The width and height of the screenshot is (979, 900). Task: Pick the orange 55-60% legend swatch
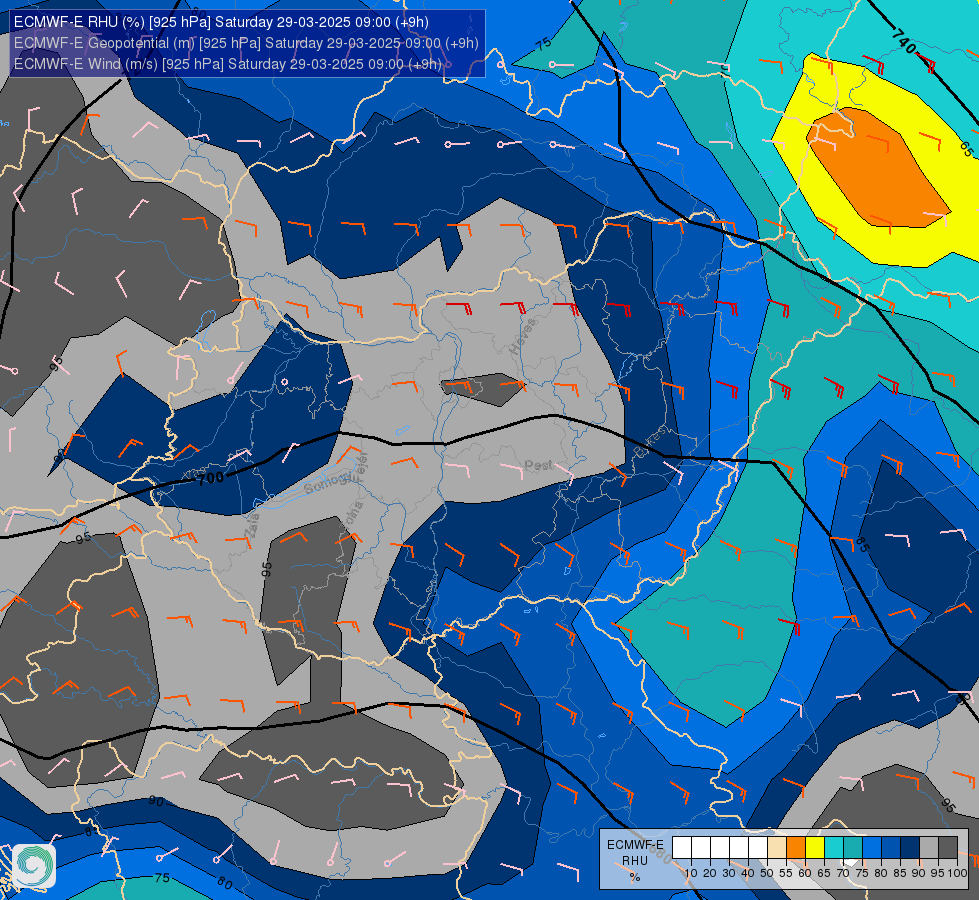pyautogui.click(x=796, y=848)
